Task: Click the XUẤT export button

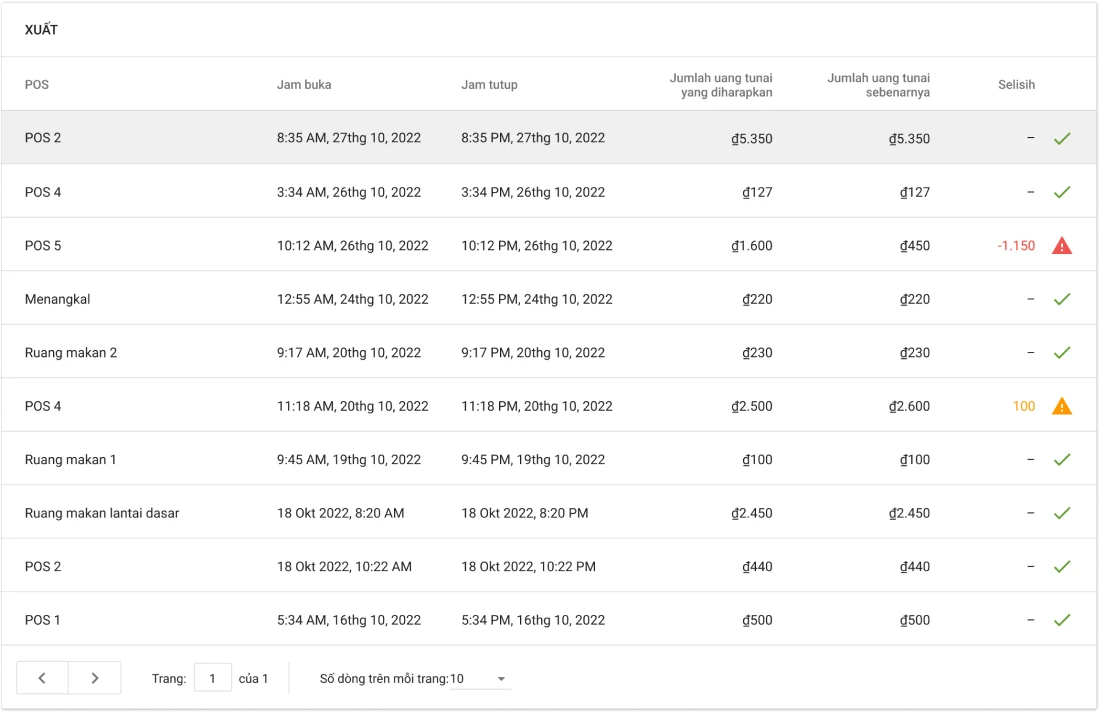Action: 42,30
